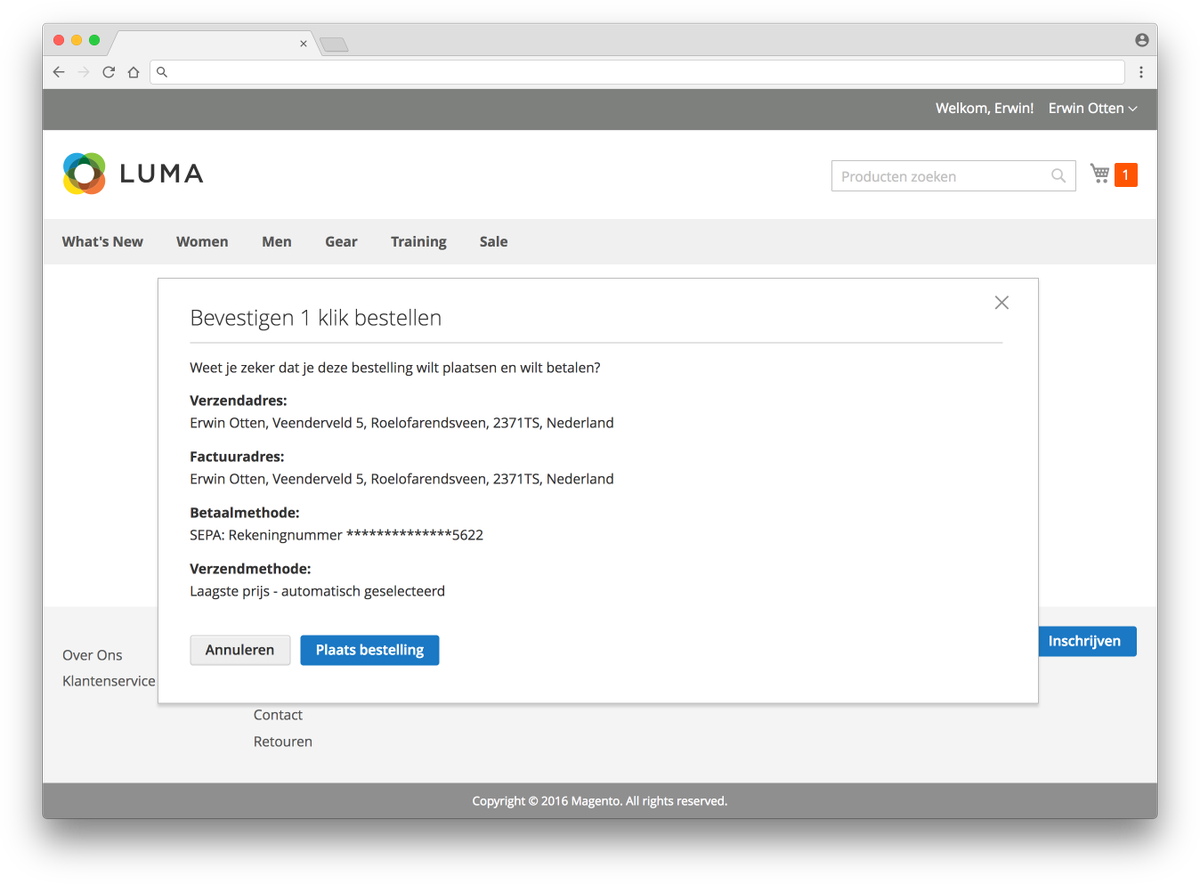Open the Men menu
This screenshot has width=1200, height=884.
pos(277,241)
